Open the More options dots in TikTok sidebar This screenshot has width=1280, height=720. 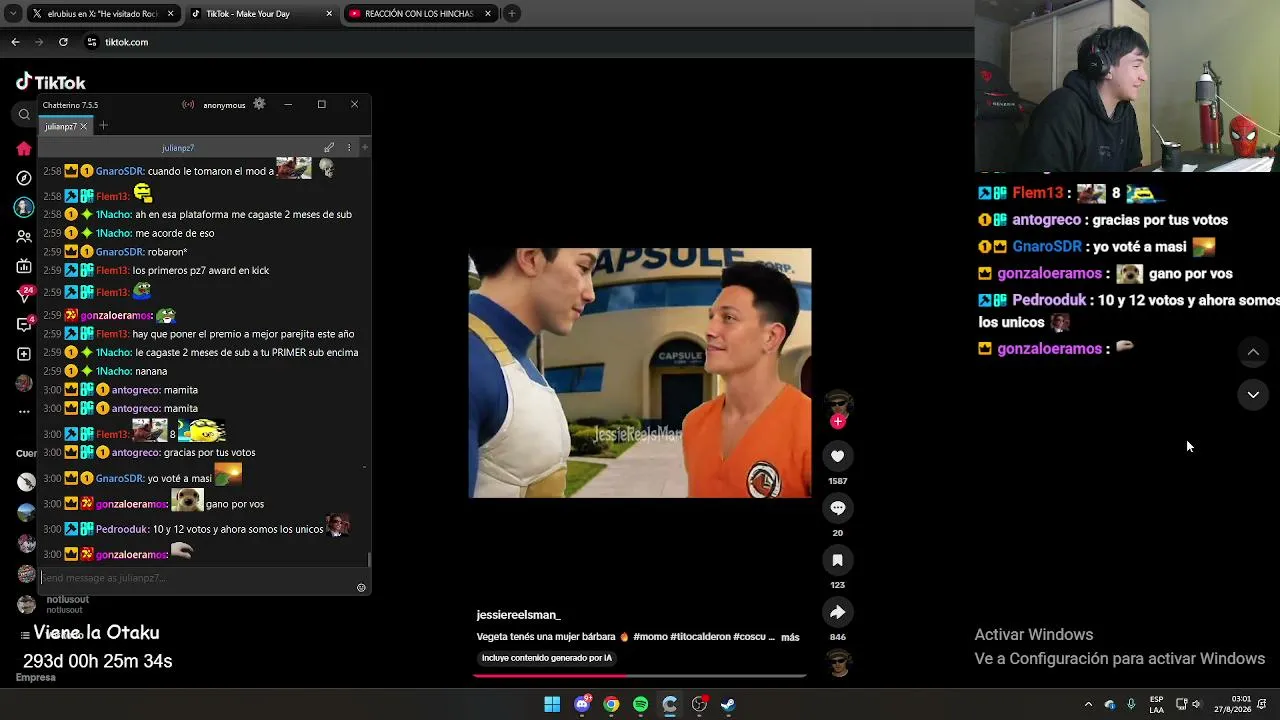click(24, 411)
